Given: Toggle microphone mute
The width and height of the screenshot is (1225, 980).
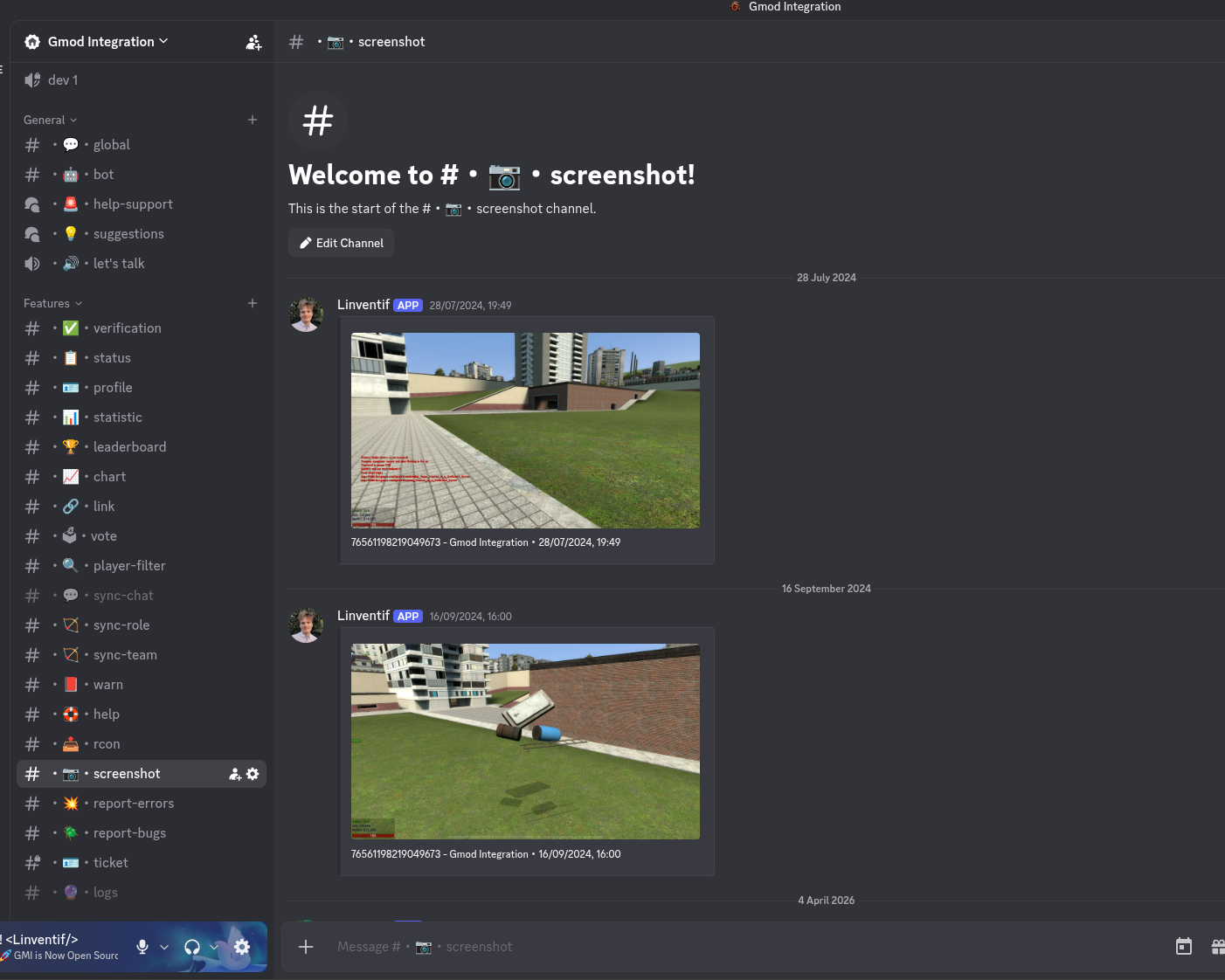Looking at the screenshot, I should click(x=142, y=947).
